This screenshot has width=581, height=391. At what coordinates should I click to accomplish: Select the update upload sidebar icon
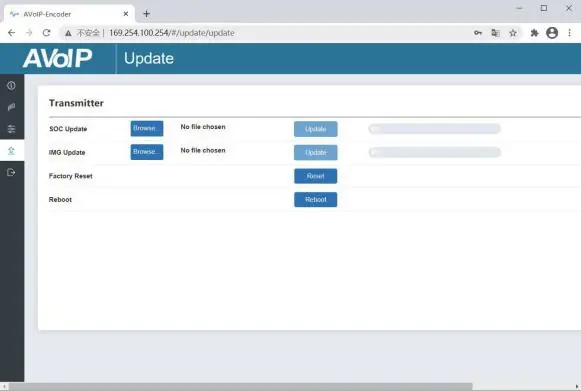coord(11,150)
